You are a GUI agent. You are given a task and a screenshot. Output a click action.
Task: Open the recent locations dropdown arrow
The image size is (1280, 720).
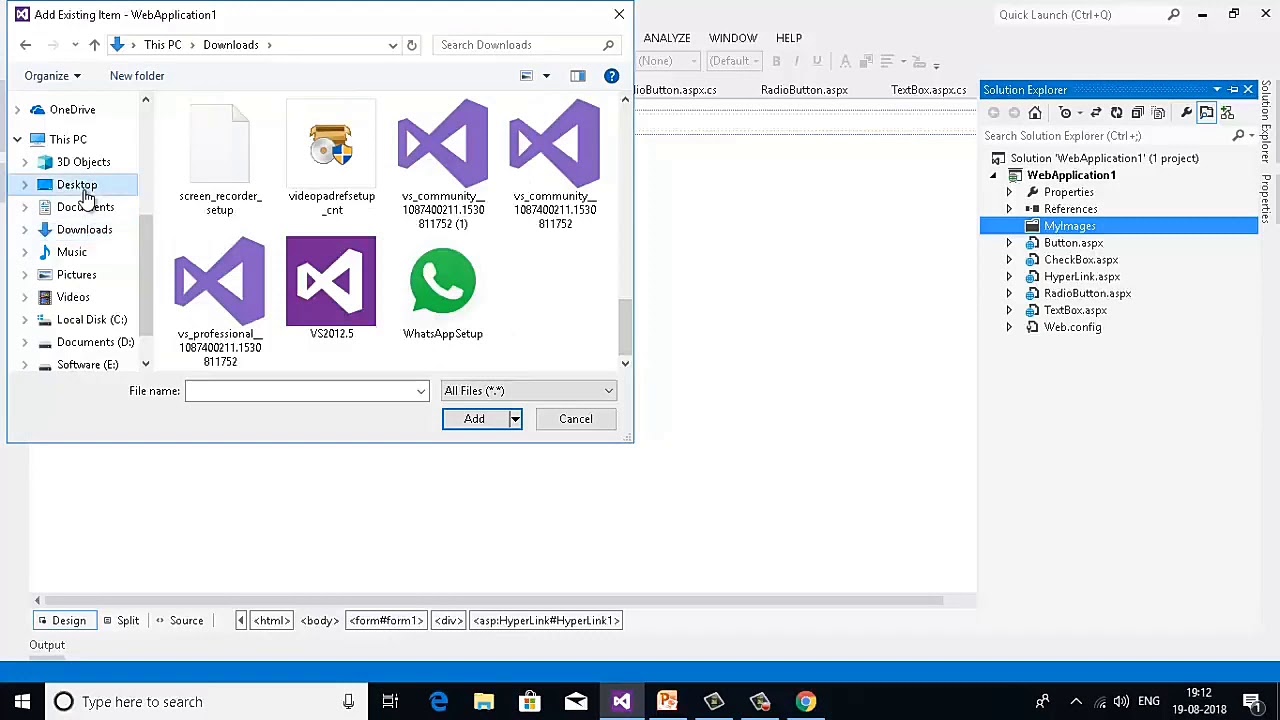(75, 45)
